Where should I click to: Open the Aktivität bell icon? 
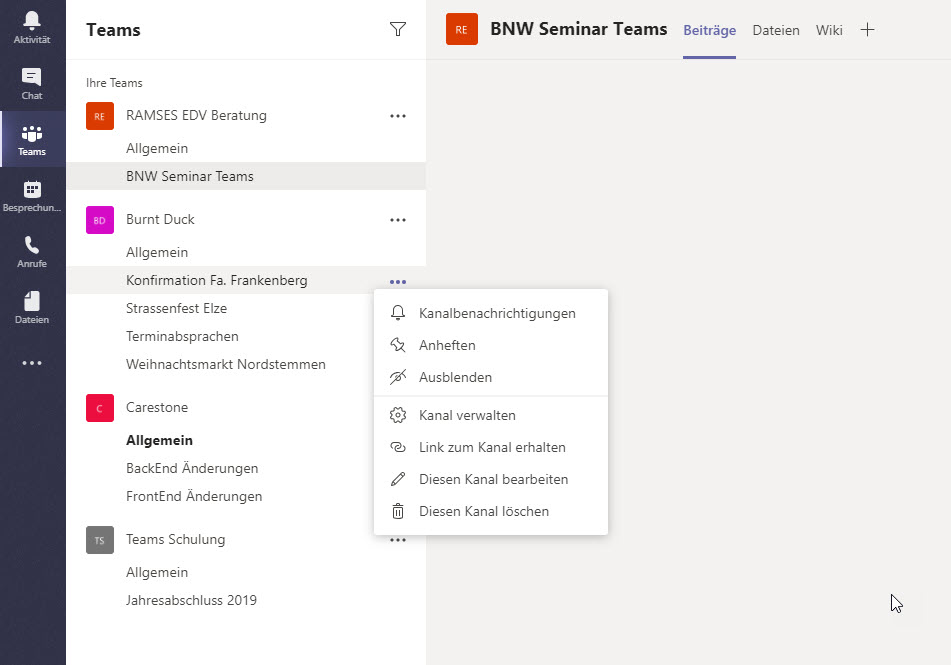click(x=32, y=28)
